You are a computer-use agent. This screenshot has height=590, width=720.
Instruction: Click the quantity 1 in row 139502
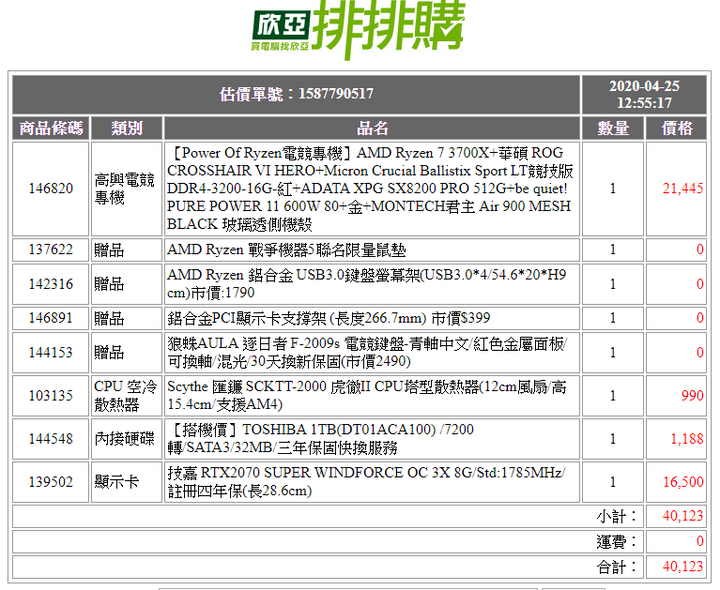point(613,482)
